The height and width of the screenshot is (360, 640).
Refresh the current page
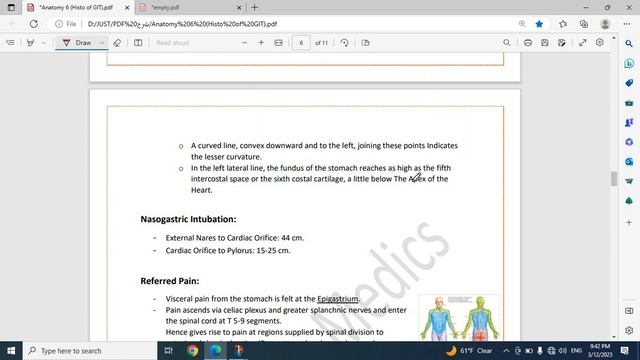click(x=33, y=24)
